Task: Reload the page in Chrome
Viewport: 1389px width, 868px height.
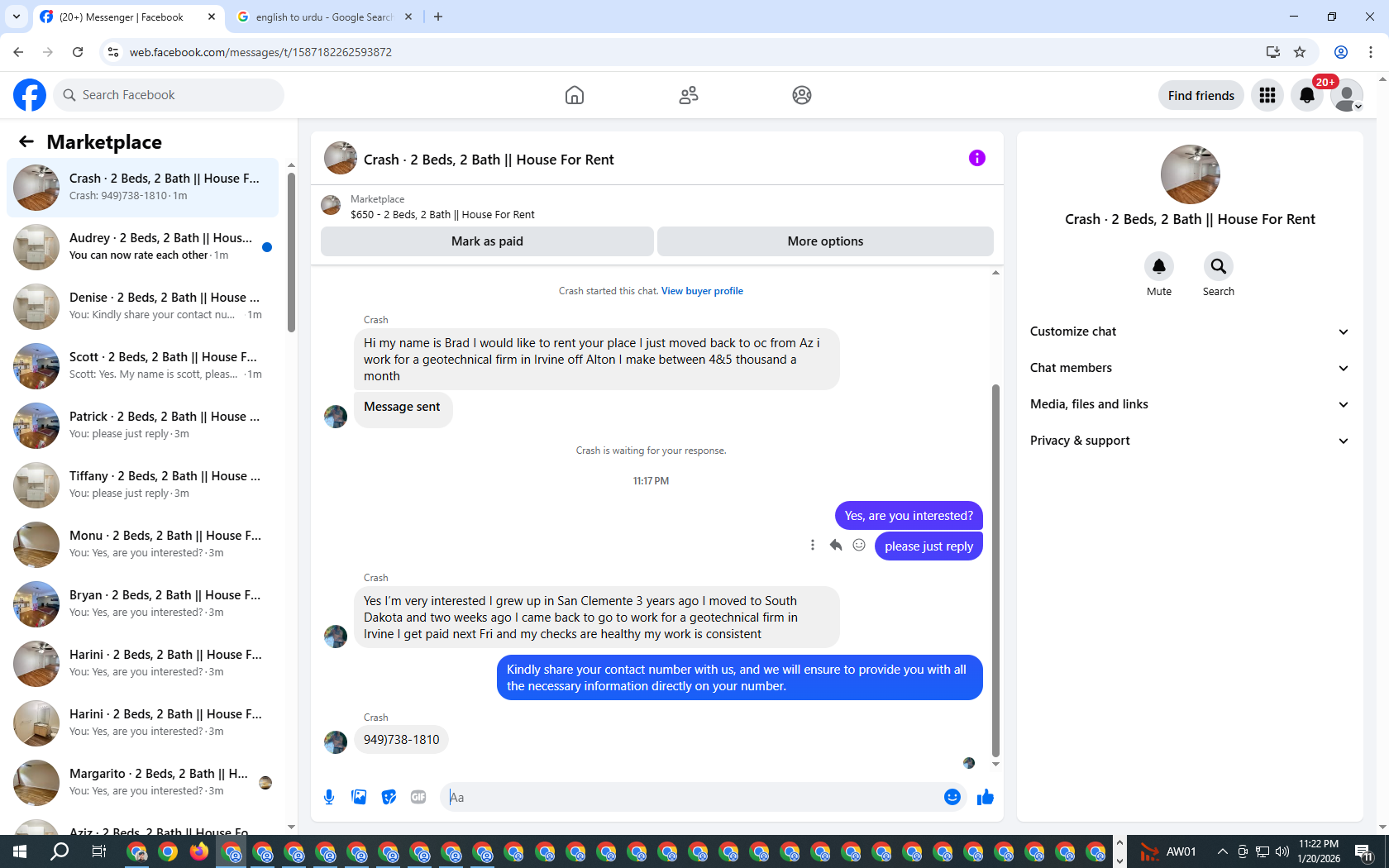Action: pos(78,52)
